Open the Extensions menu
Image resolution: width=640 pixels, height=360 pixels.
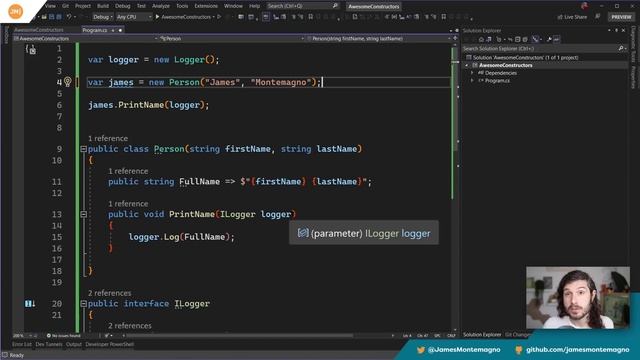[x=206, y=6]
